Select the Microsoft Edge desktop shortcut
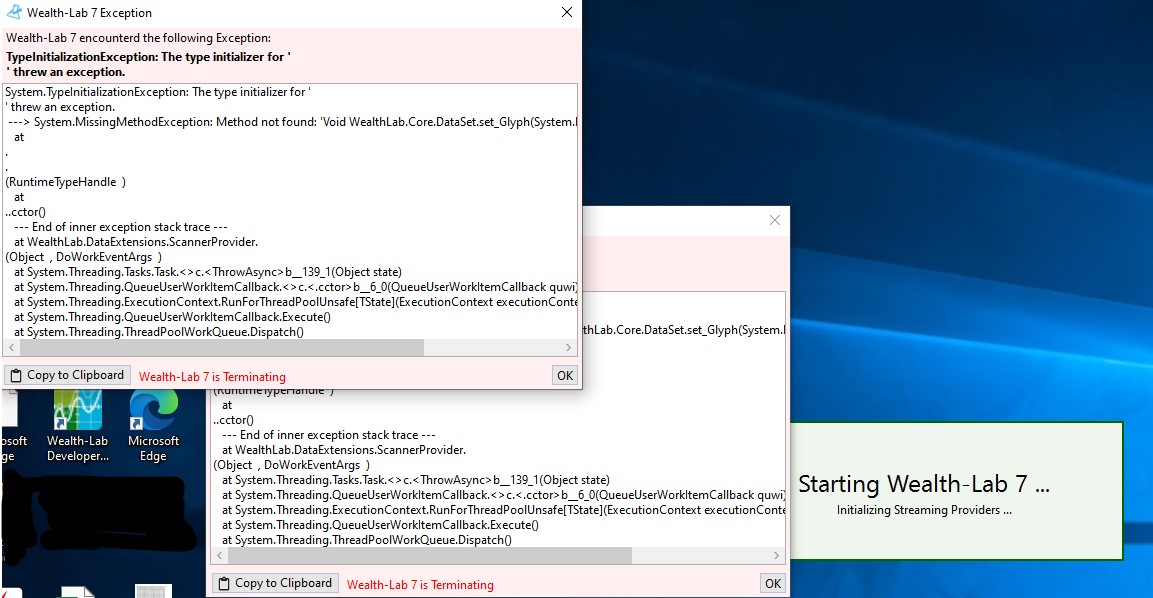This screenshot has height=598, width=1153. point(153,427)
